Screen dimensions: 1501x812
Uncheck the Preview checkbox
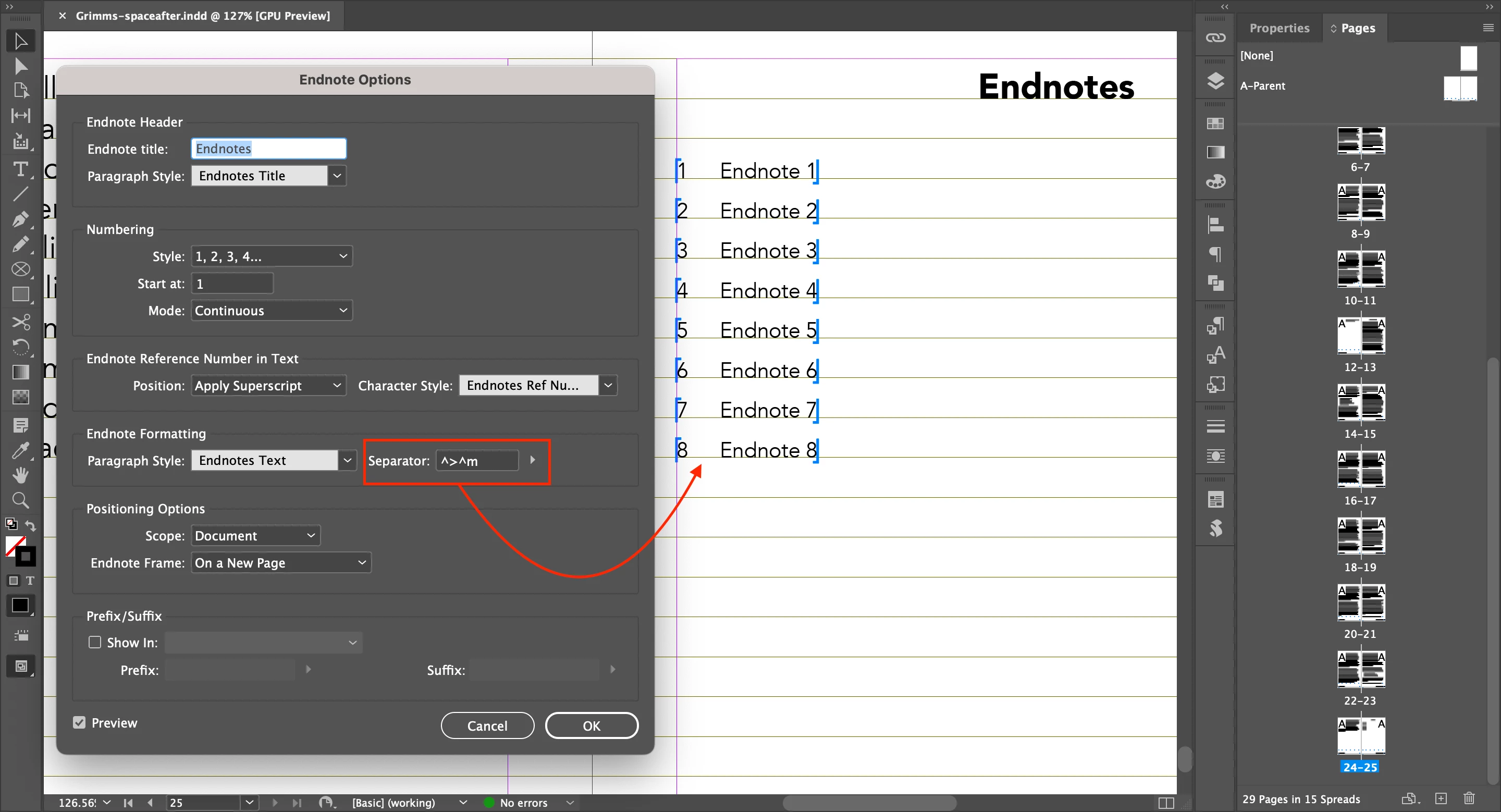(79, 722)
